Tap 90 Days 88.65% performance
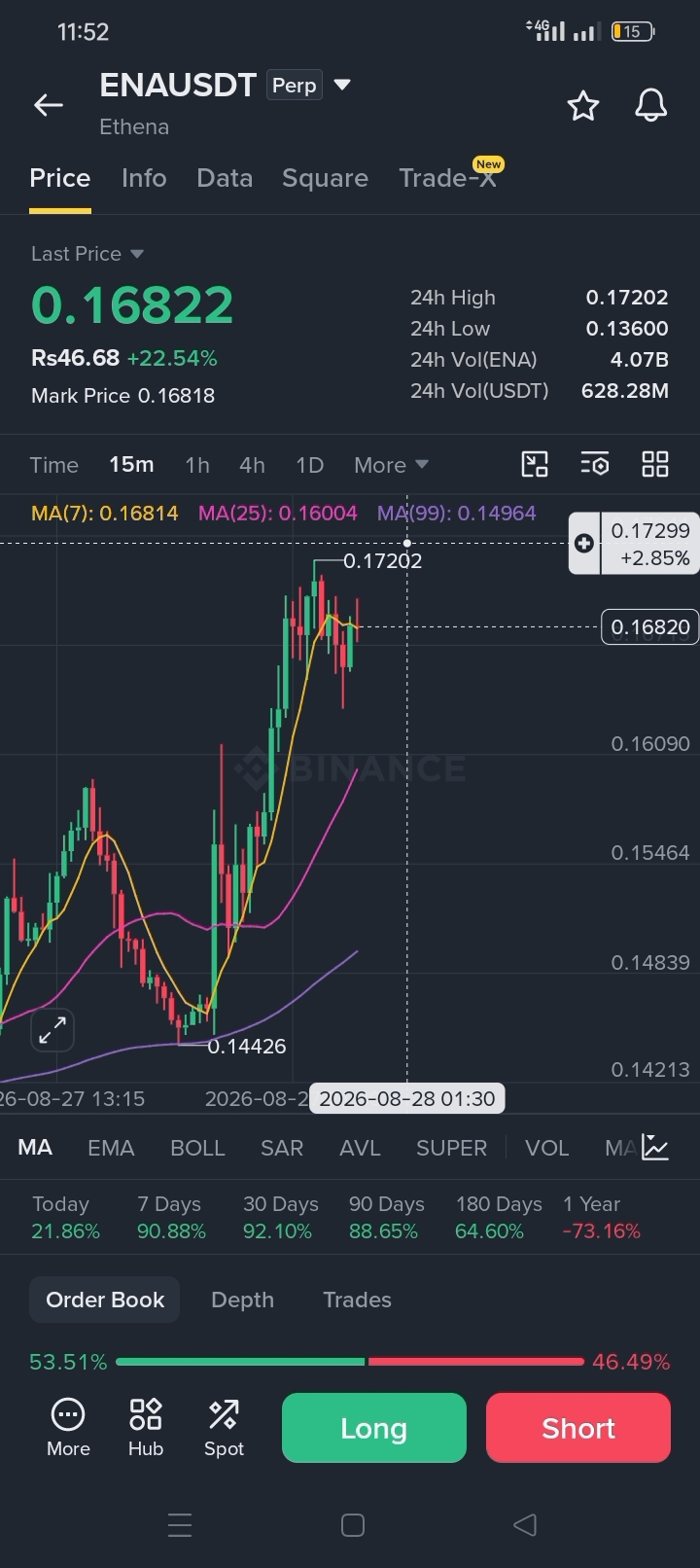The image size is (700, 1568). point(386,1218)
